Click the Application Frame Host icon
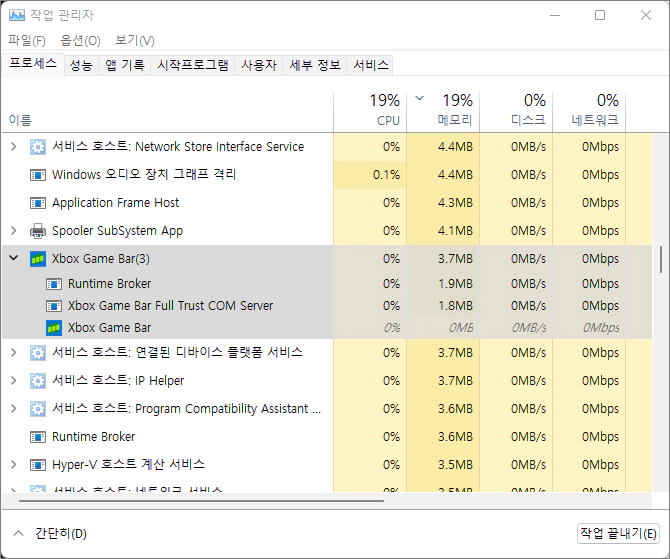This screenshot has width=670, height=559. click(38, 203)
